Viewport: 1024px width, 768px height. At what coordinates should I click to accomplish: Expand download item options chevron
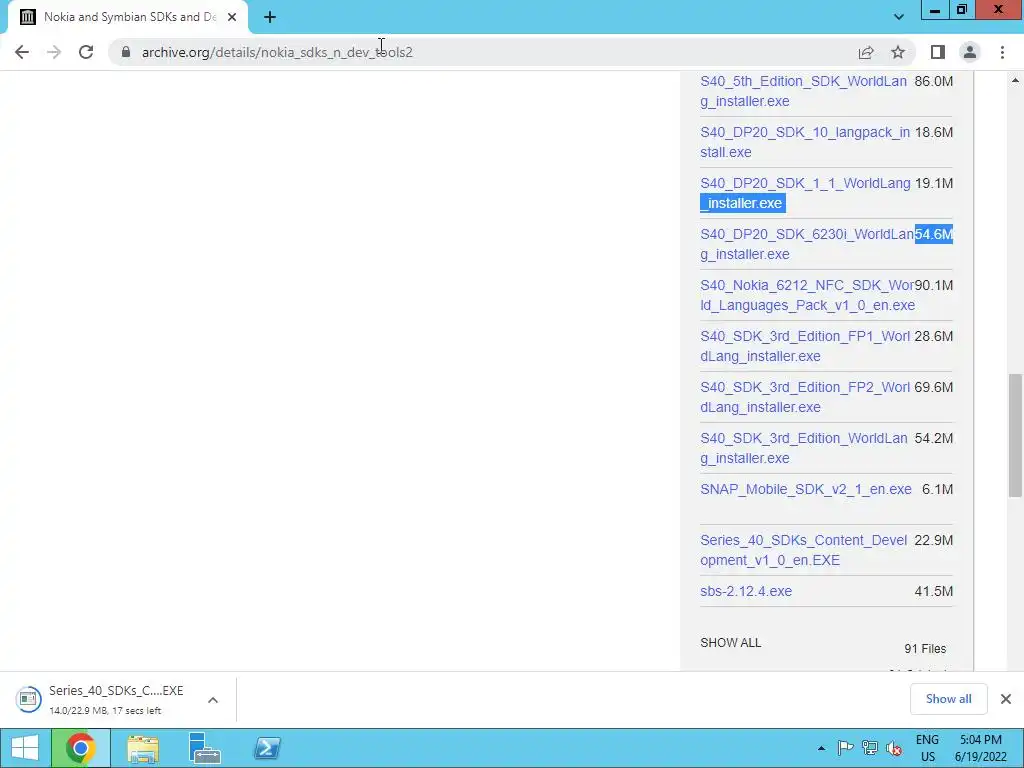point(213,700)
